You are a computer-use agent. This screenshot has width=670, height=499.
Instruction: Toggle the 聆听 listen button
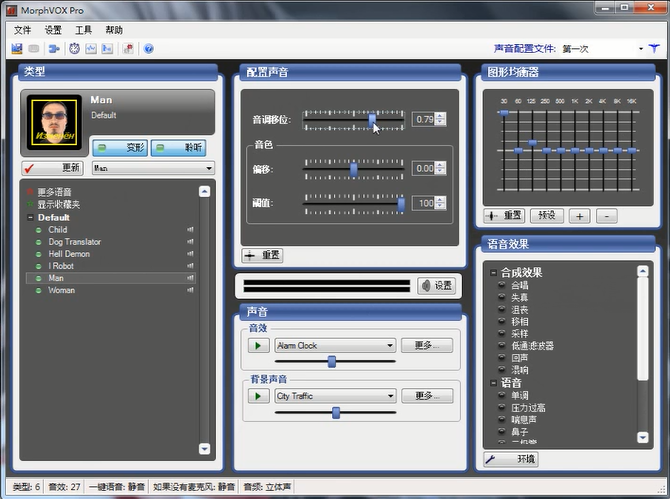point(178,148)
